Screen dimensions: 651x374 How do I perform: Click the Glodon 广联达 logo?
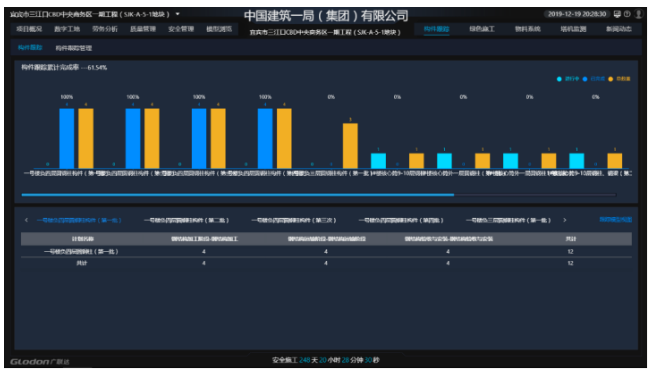(x=40, y=362)
